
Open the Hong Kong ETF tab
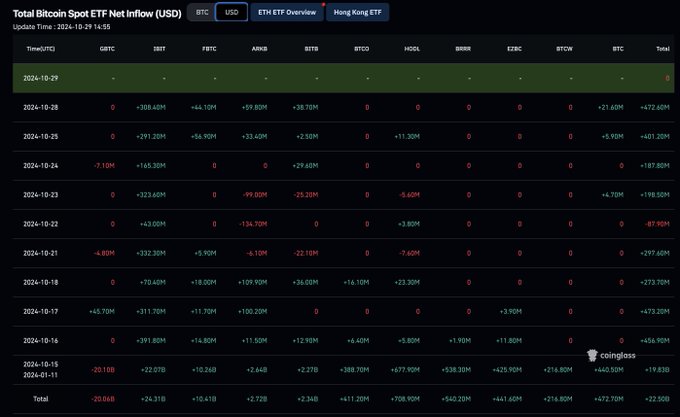[x=357, y=12]
